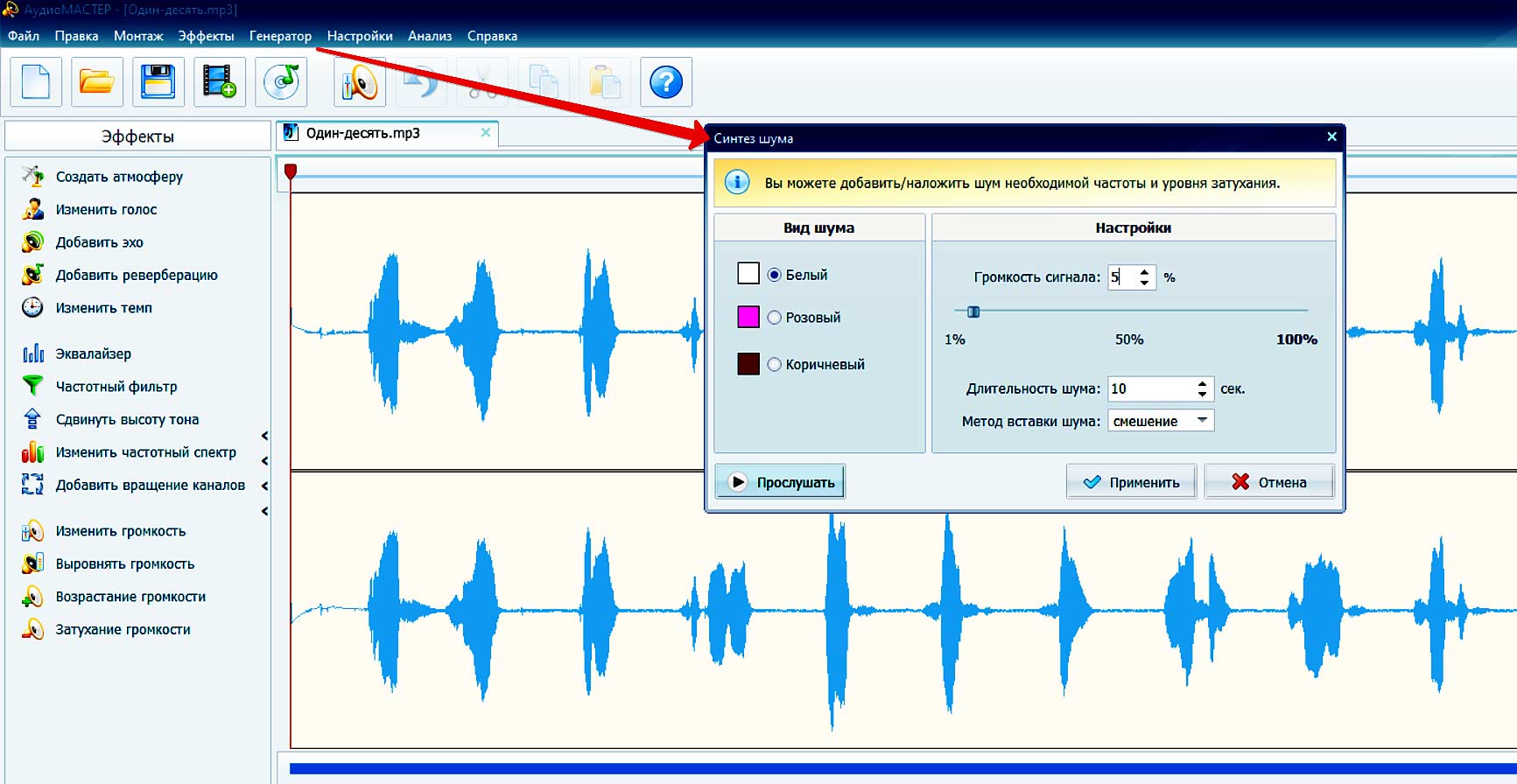Click the New file toolbar icon
Screen dimensions: 1517x784
pos(36,82)
